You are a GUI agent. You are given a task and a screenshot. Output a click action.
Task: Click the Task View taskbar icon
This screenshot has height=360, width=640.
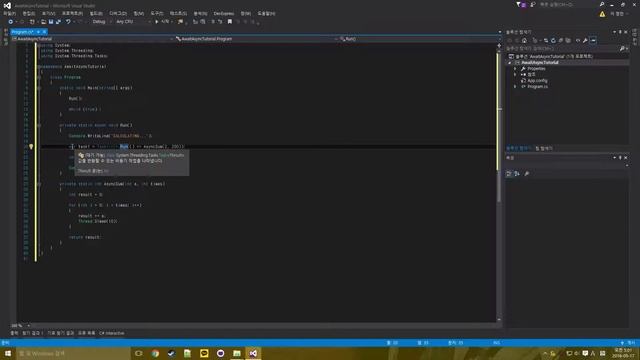pos(139,353)
